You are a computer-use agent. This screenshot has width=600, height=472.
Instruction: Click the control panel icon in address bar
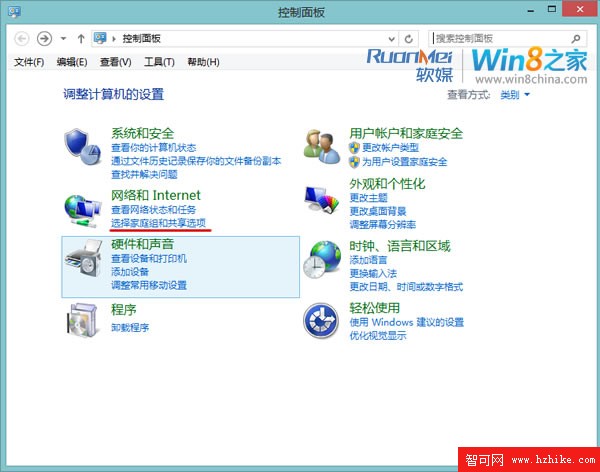[100, 38]
